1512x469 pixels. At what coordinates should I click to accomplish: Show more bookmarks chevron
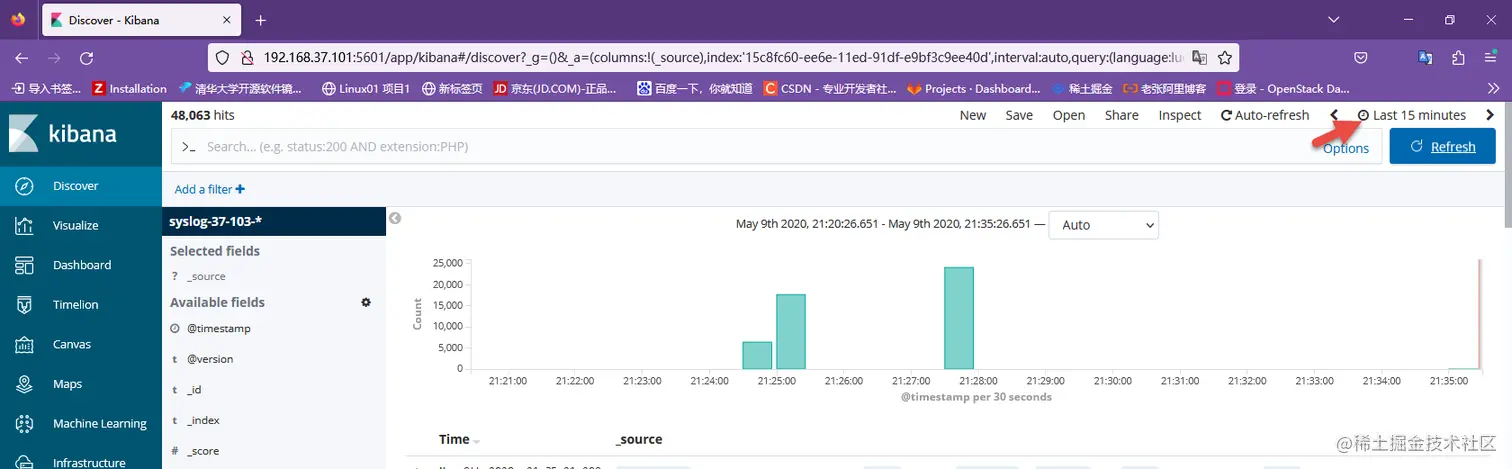click(1493, 88)
